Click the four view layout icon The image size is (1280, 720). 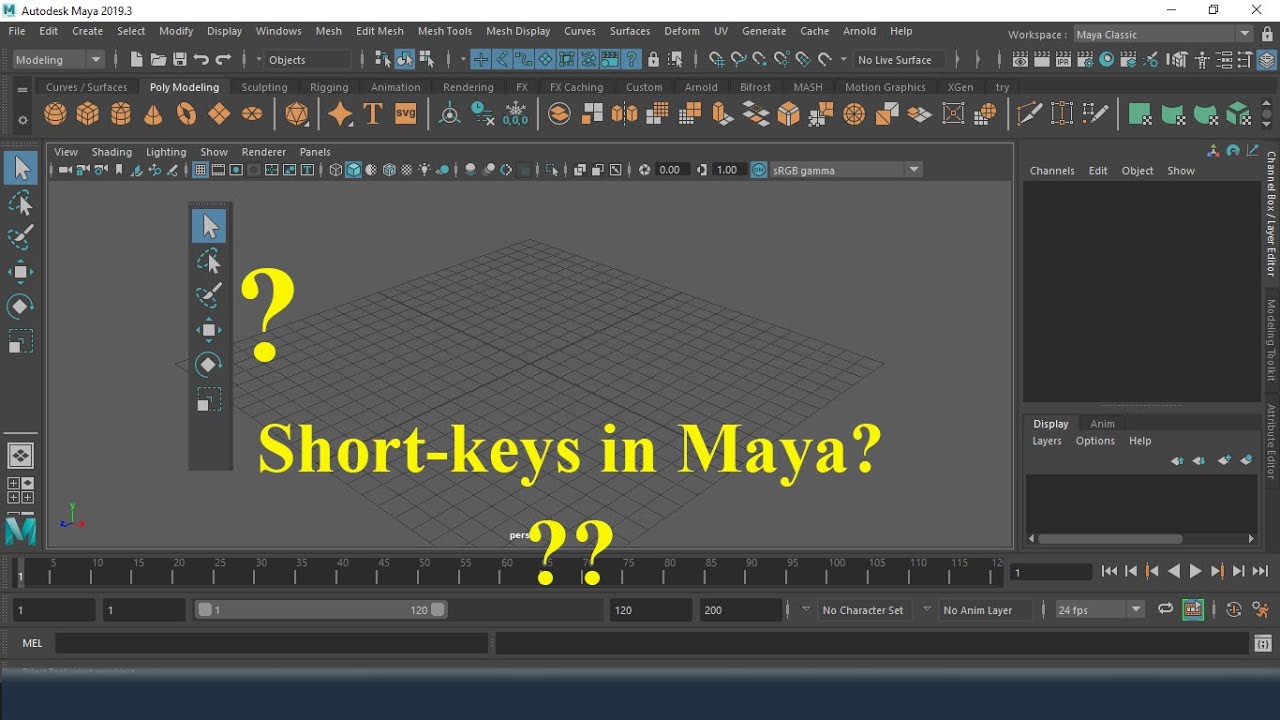(x=20, y=490)
